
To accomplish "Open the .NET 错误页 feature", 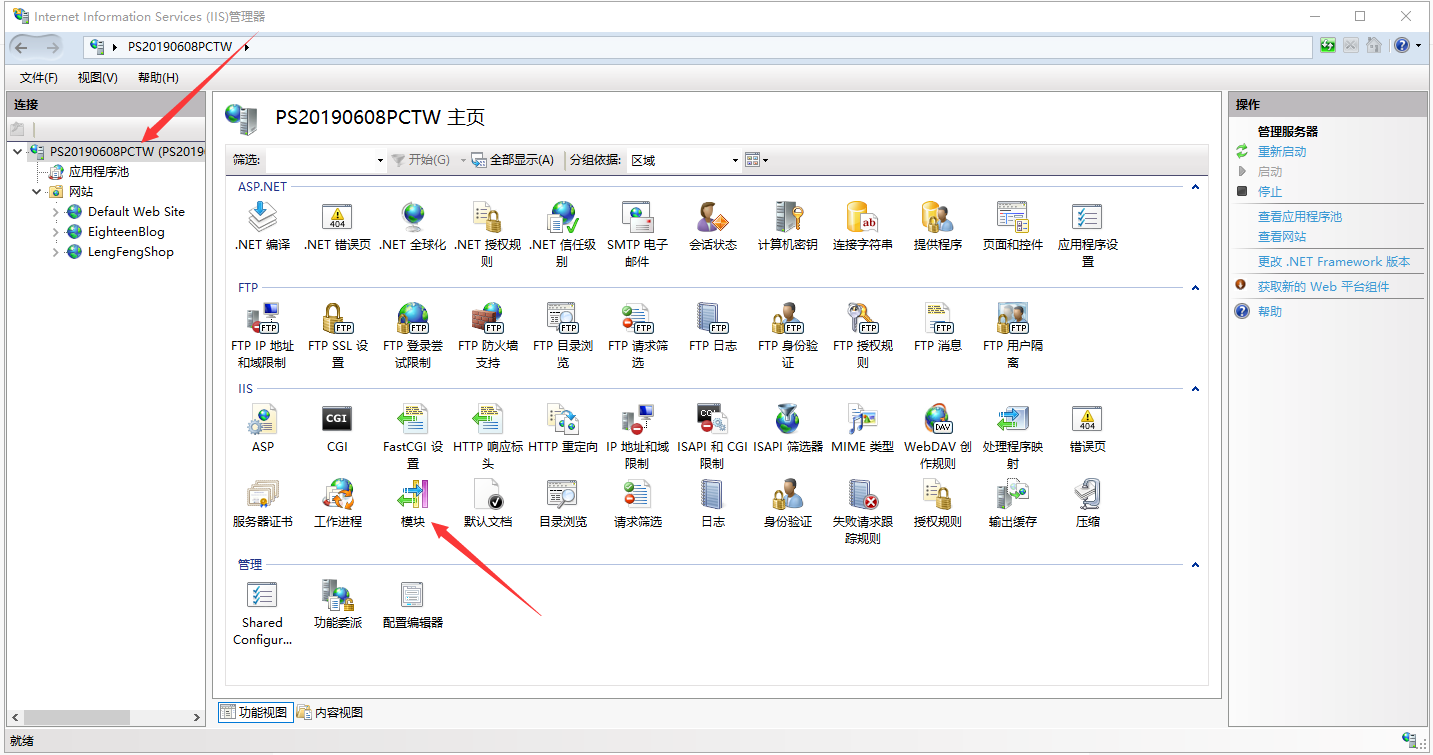I will (x=337, y=226).
